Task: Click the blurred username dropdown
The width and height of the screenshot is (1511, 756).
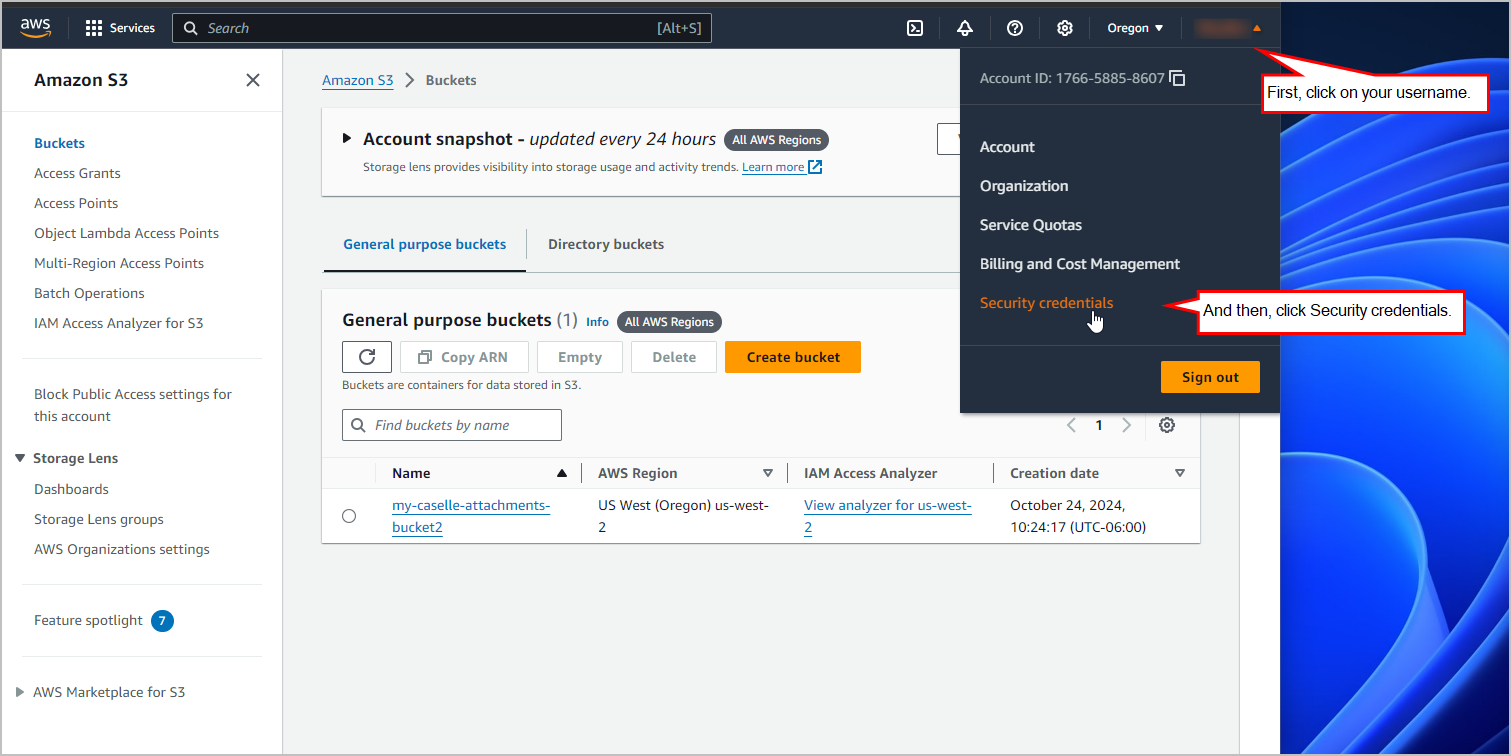Action: pos(1228,28)
